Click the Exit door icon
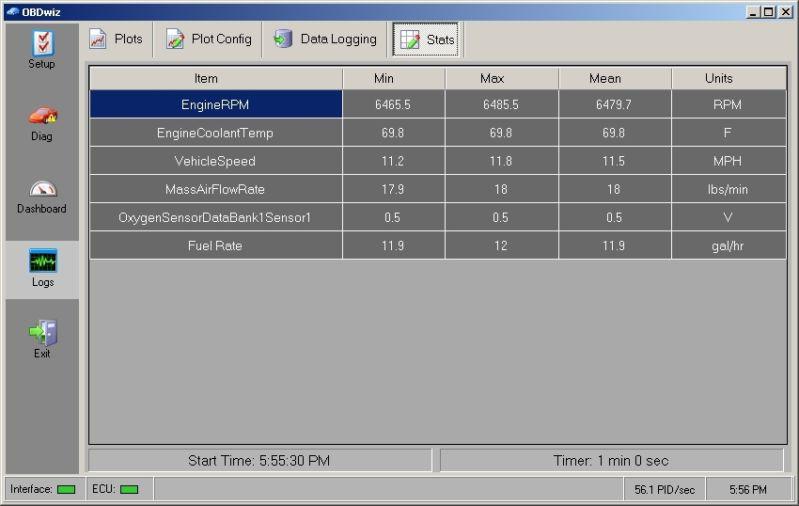This screenshot has width=799, height=506. pyautogui.click(x=42, y=333)
